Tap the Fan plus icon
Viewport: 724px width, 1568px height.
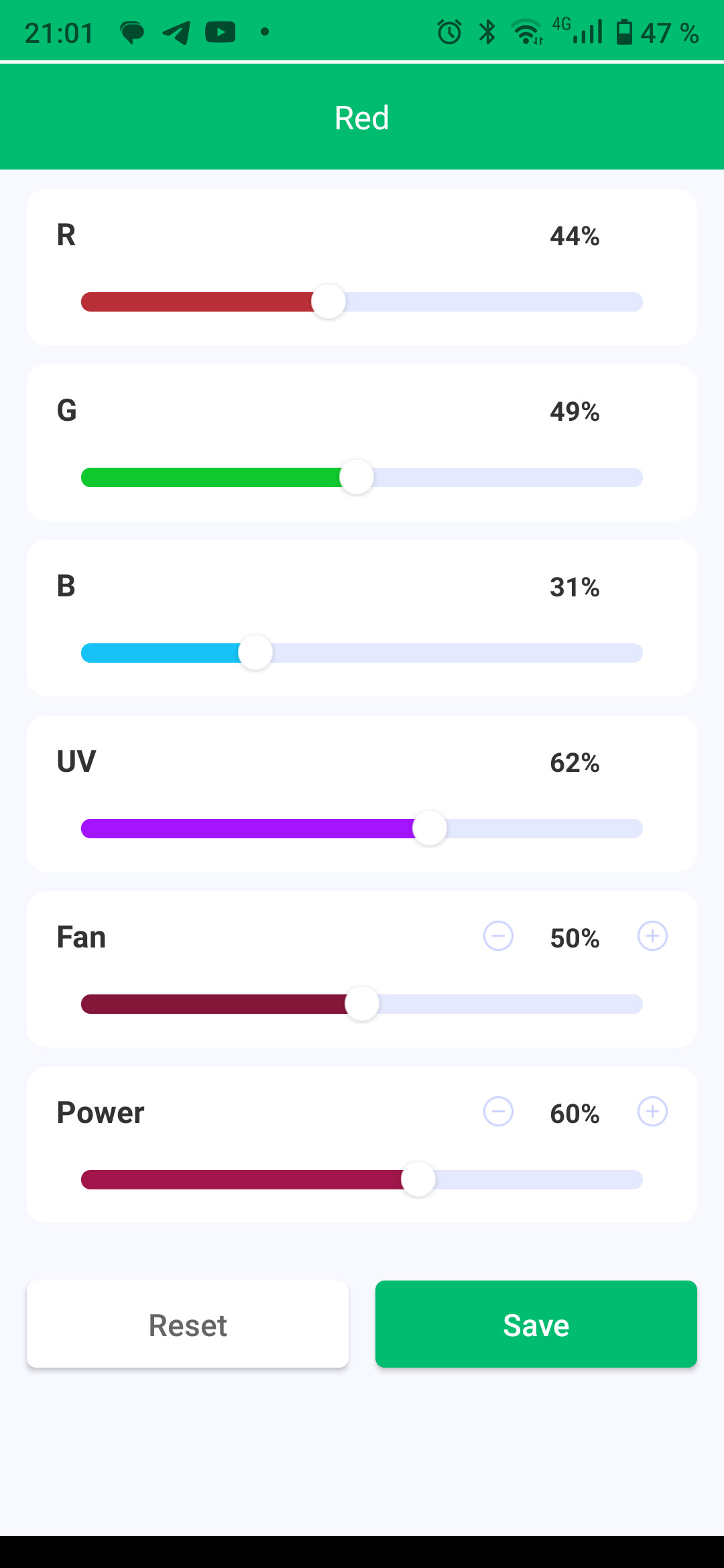pos(652,936)
